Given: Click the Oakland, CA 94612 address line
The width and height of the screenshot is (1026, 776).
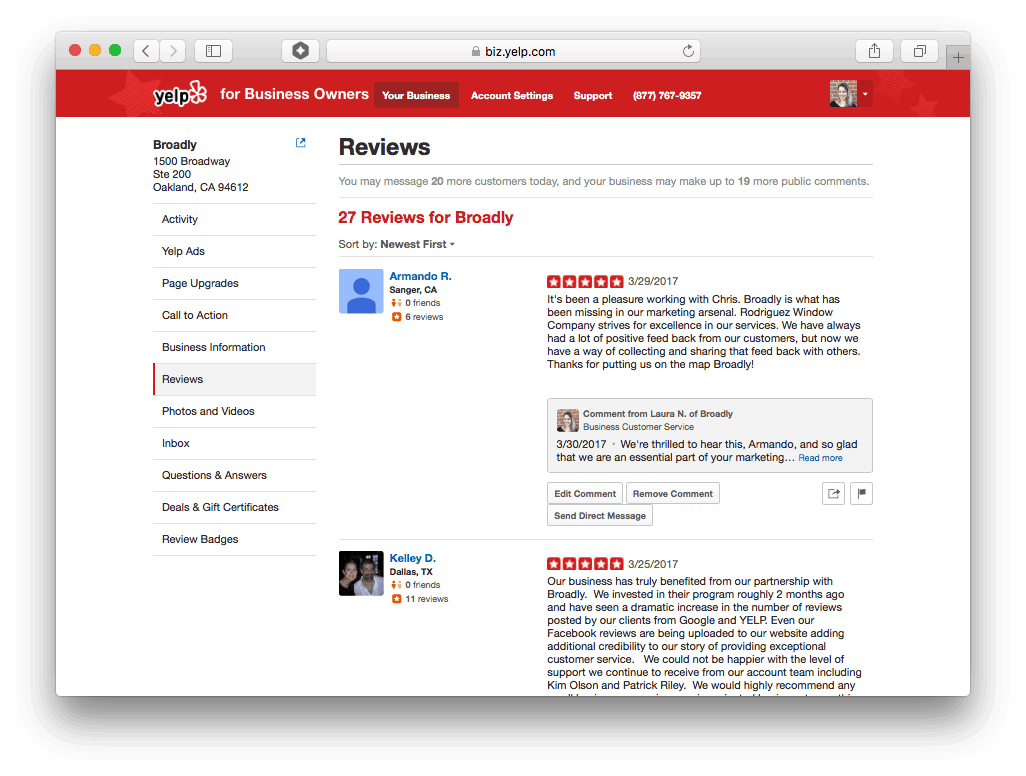Looking at the screenshot, I should coord(201,187).
